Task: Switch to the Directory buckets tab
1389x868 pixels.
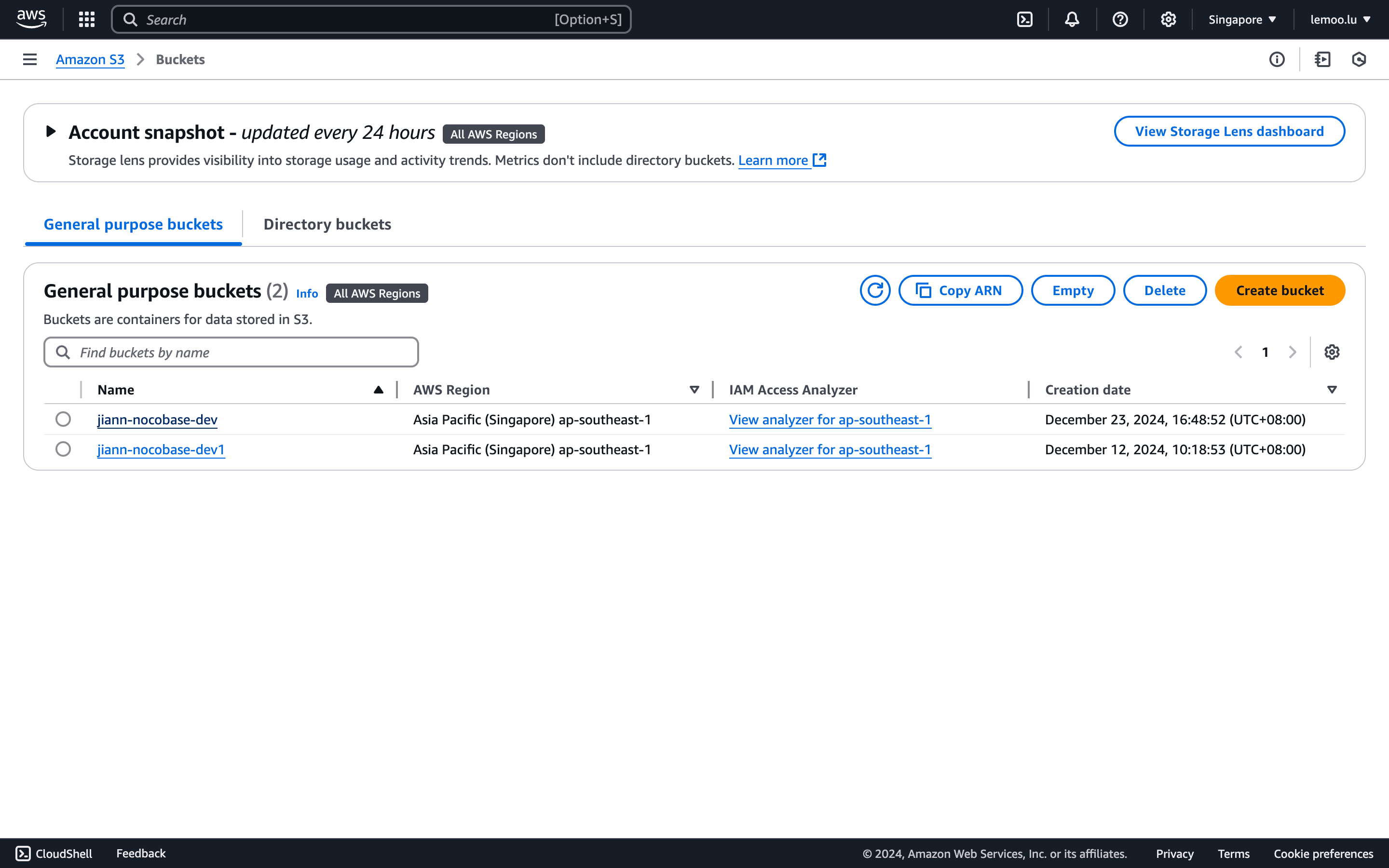Action: click(x=327, y=224)
